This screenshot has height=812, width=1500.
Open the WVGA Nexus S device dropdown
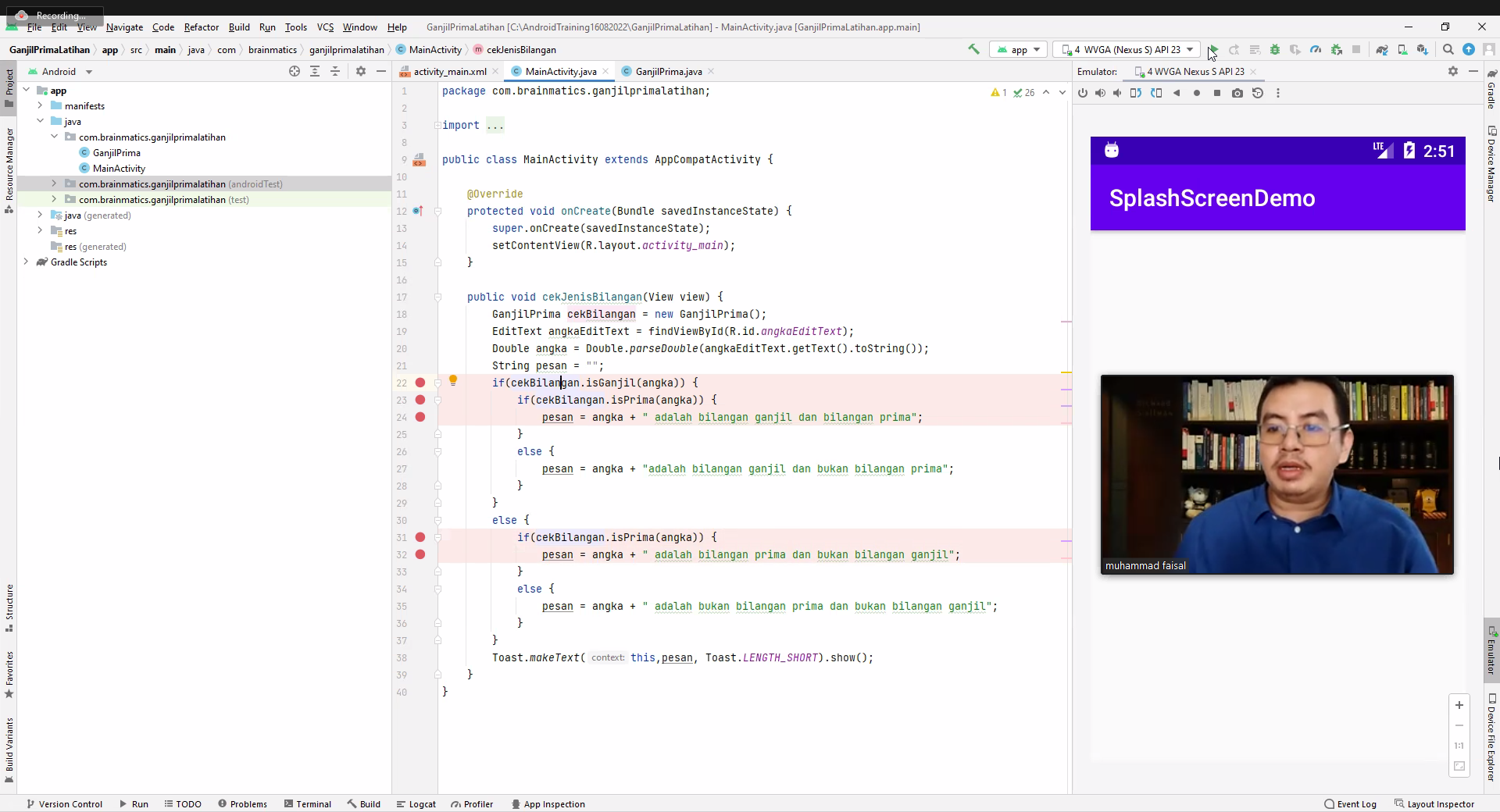tap(1127, 49)
